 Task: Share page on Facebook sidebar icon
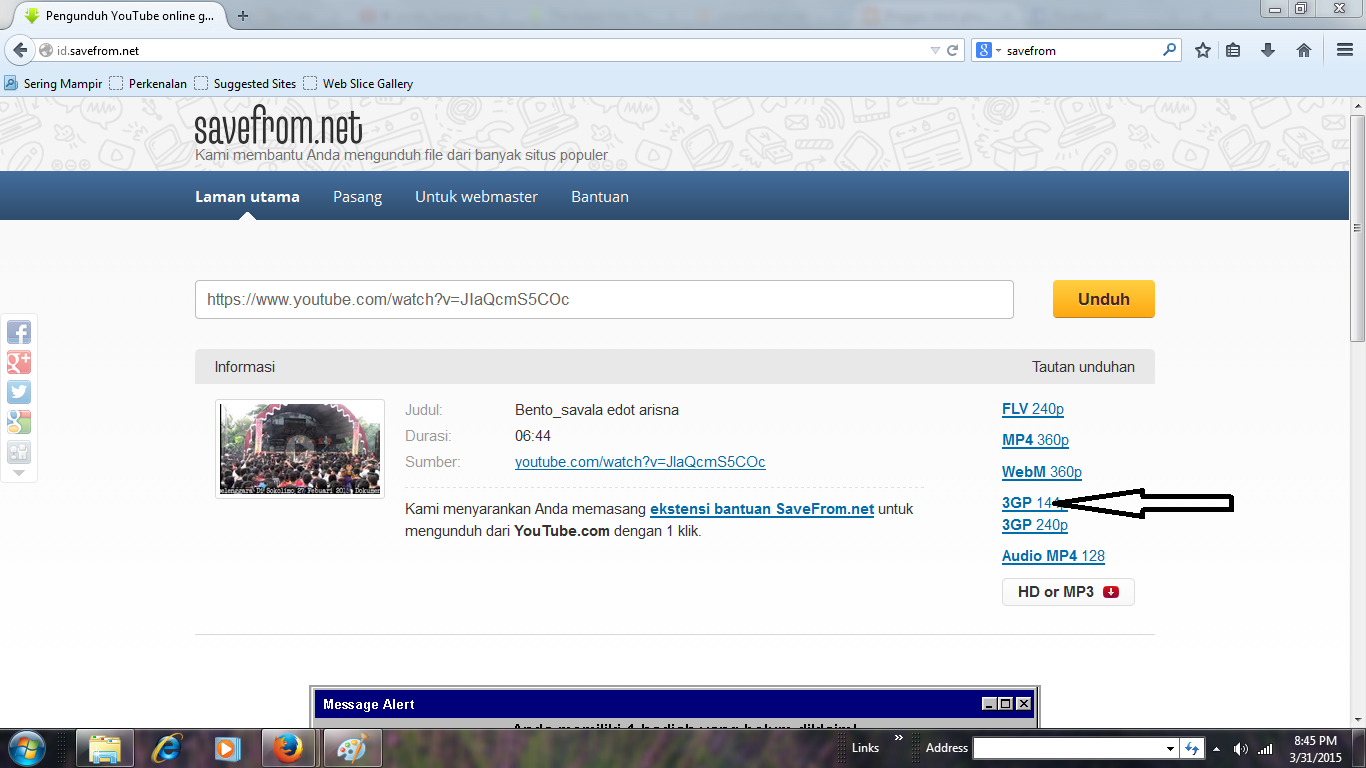pos(19,332)
